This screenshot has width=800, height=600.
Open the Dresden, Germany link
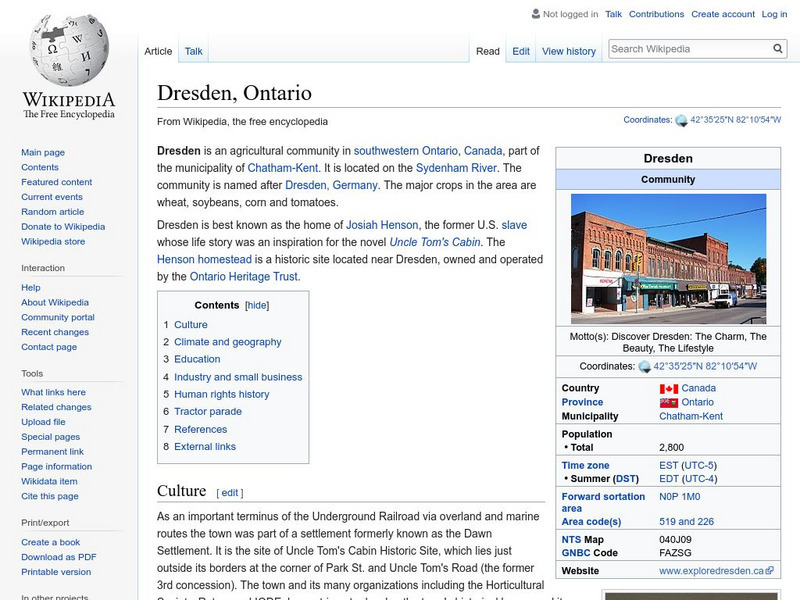click(x=331, y=185)
